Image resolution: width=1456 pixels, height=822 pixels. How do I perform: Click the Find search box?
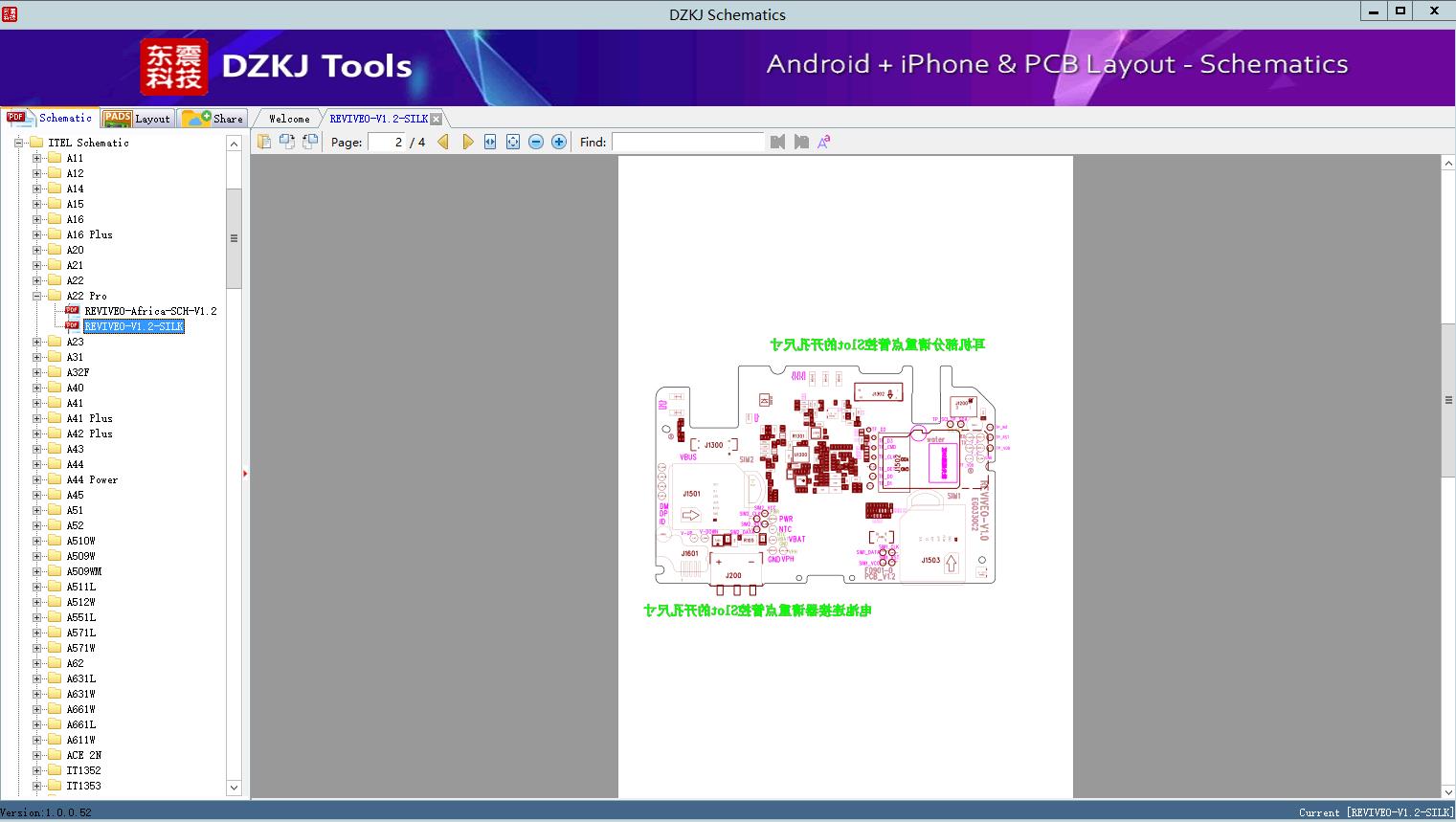click(x=688, y=142)
